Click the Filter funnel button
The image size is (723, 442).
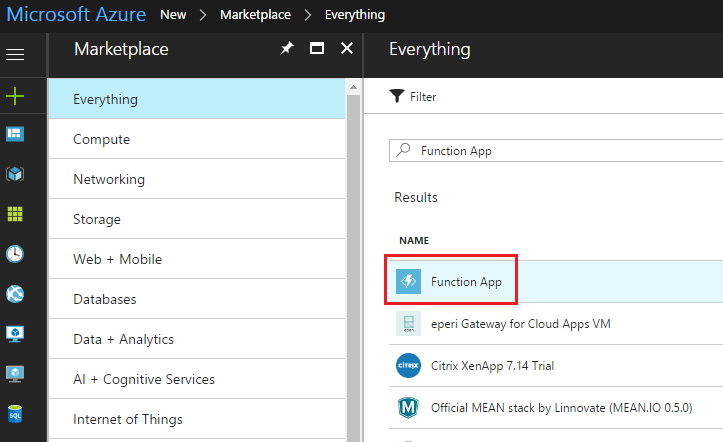click(413, 97)
